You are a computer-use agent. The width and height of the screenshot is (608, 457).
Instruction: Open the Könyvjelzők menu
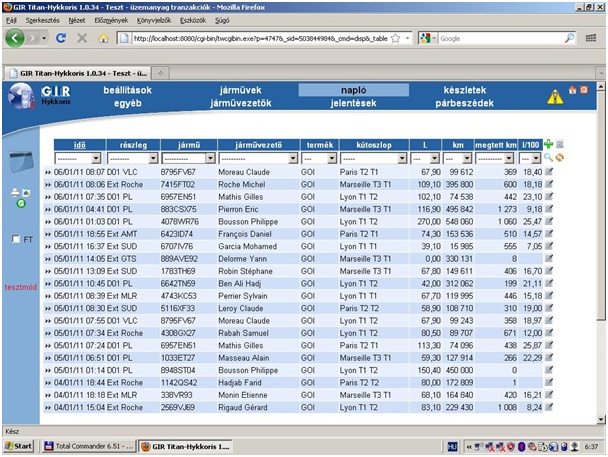point(154,21)
